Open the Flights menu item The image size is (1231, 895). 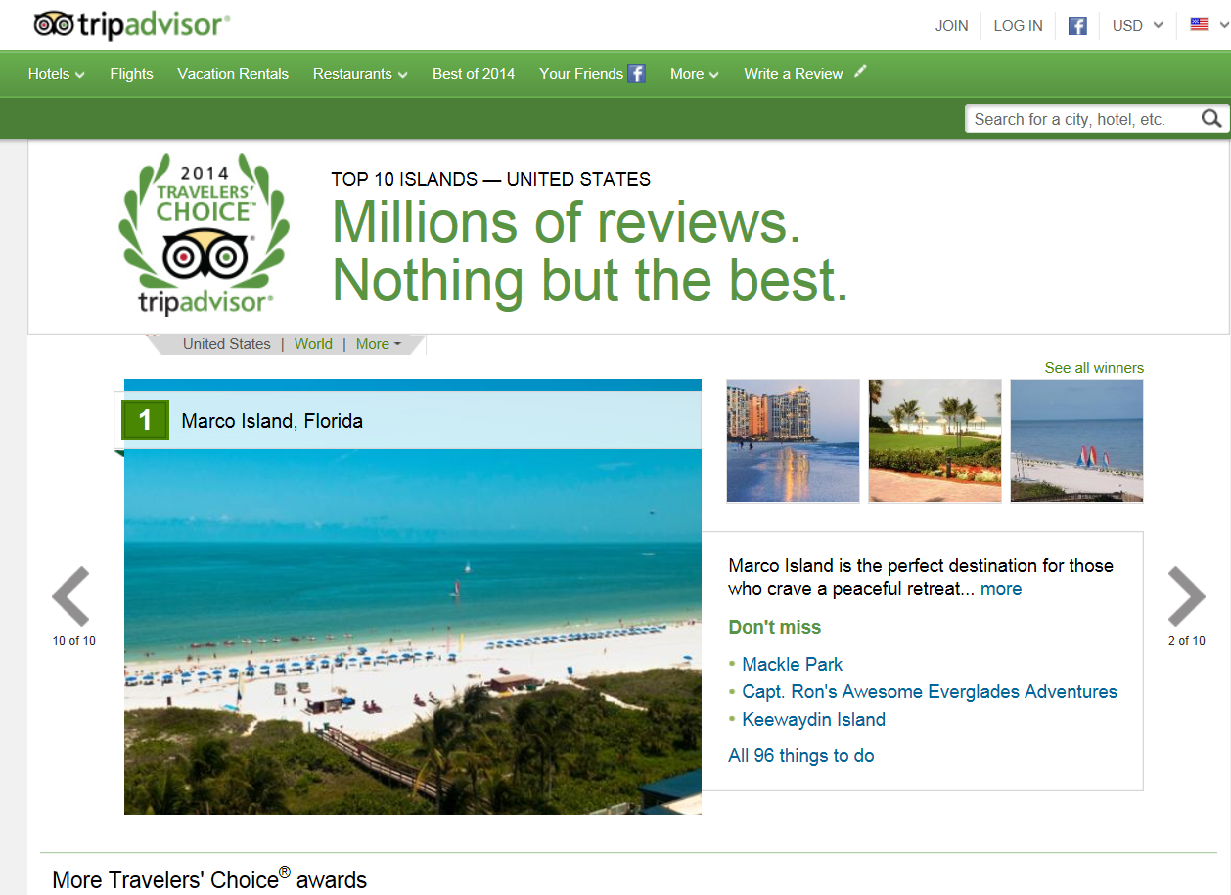tap(132, 74)
